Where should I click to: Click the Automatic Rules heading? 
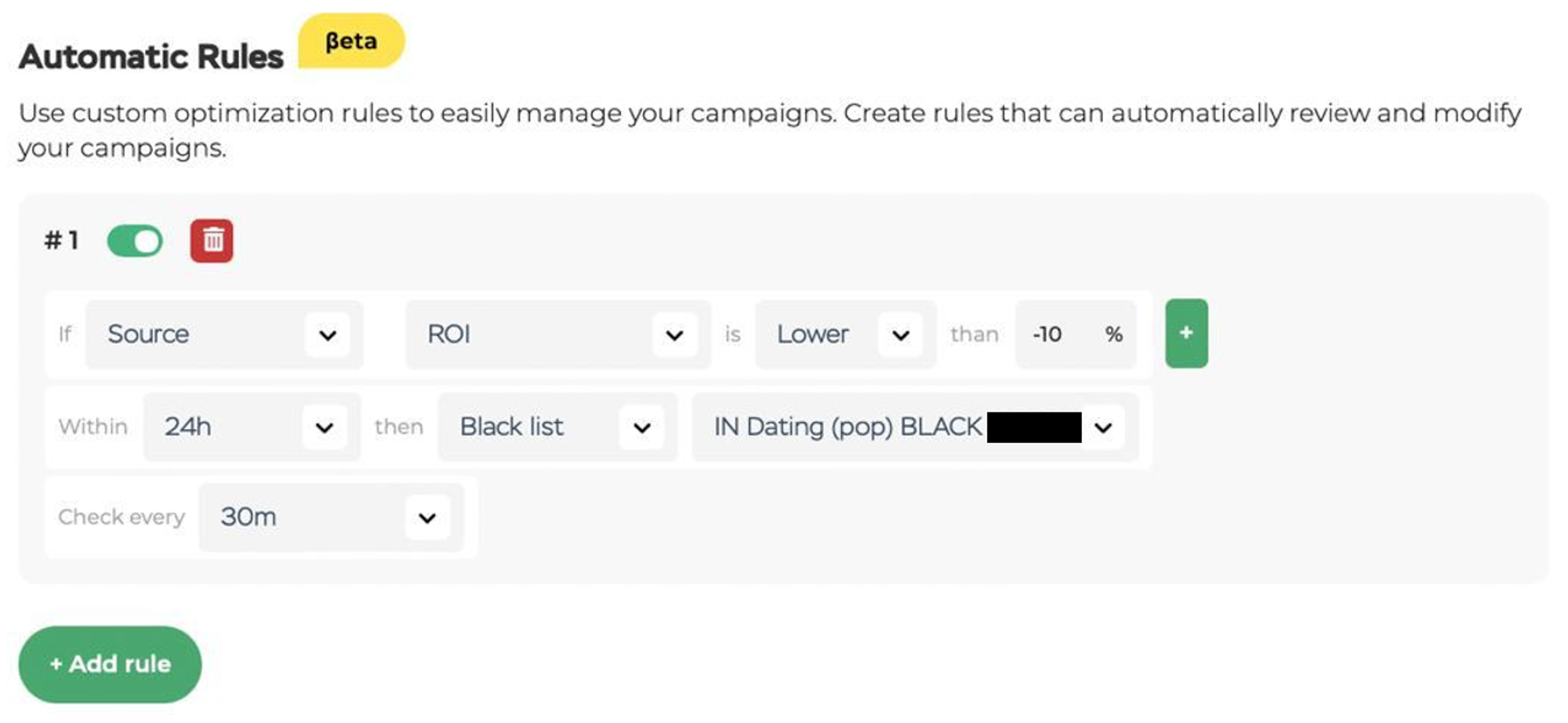tap(151, 57)
